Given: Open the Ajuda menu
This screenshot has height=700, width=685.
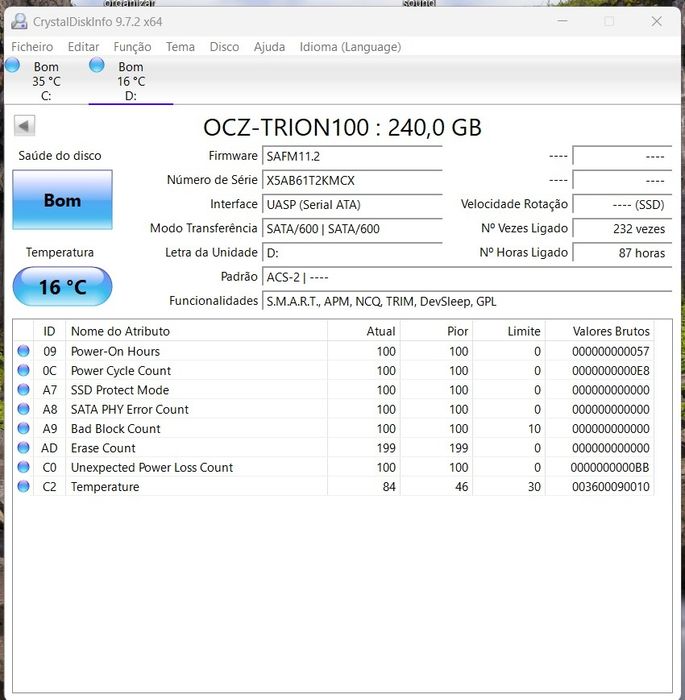Looking at the screenshot, I should coord(269,47).
